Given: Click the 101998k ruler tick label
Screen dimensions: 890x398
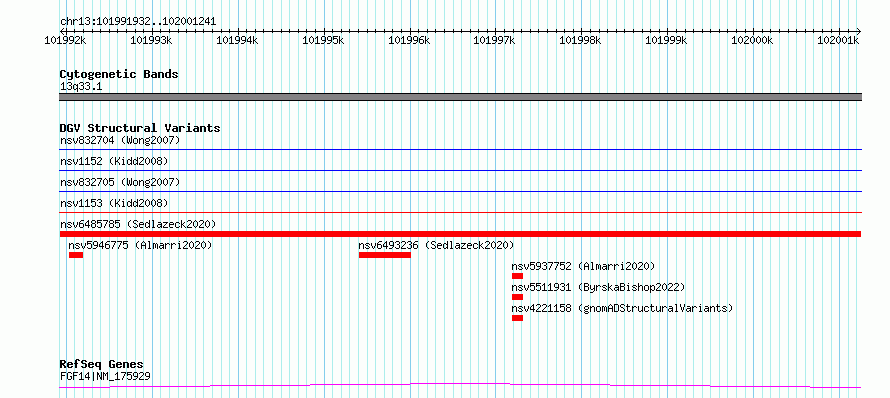Looking at the screenshot, I should [580, 40].
